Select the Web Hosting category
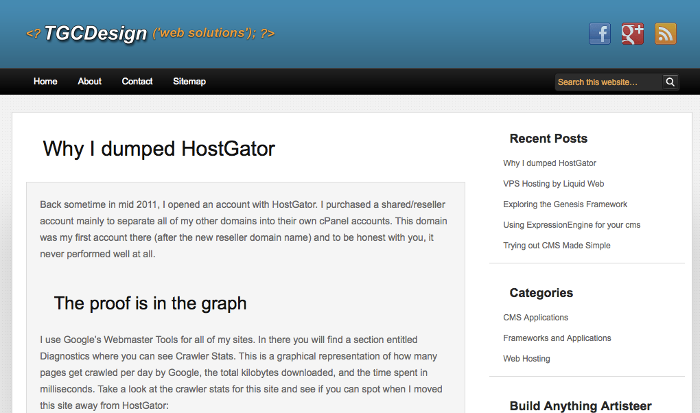Screen dimensions: 700x413 point(527,358)
